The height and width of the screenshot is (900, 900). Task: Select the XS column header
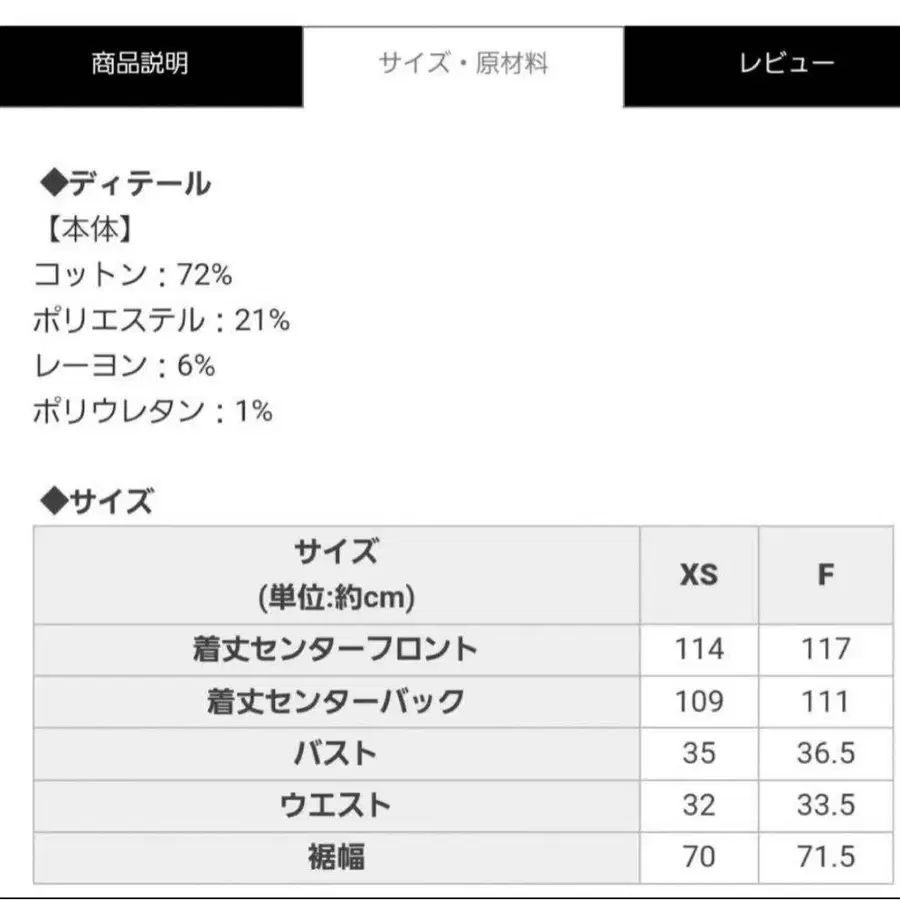(699, 575)
